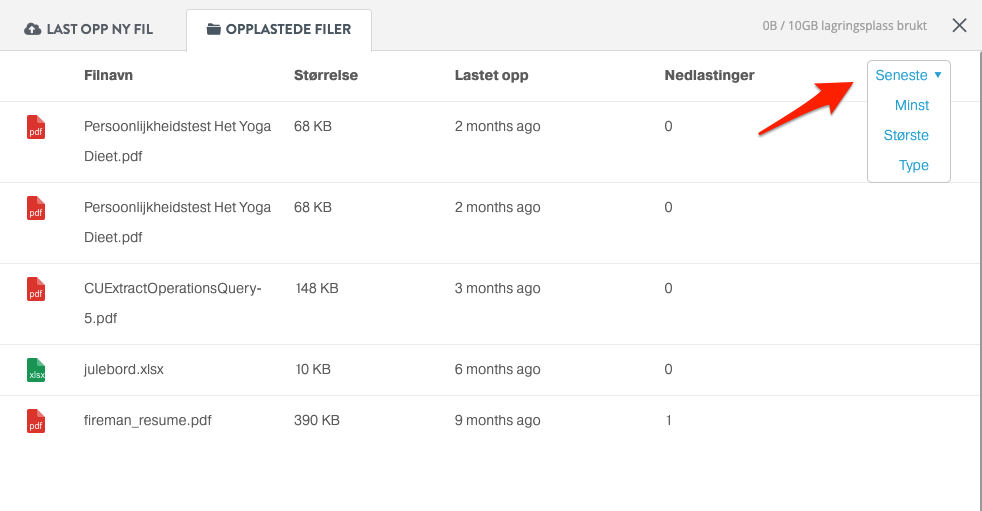
Task: Open the Seneste sort dropdown
Action: pyautogui.click(x=908, y=75)
